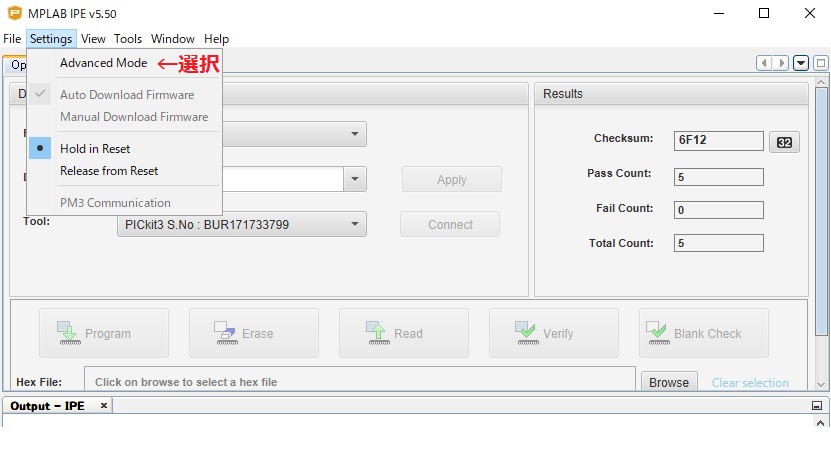This screenshot has height=475, width=831.
Task: Click the Program button
Action: pyautogui.click(x=104, y=333)
